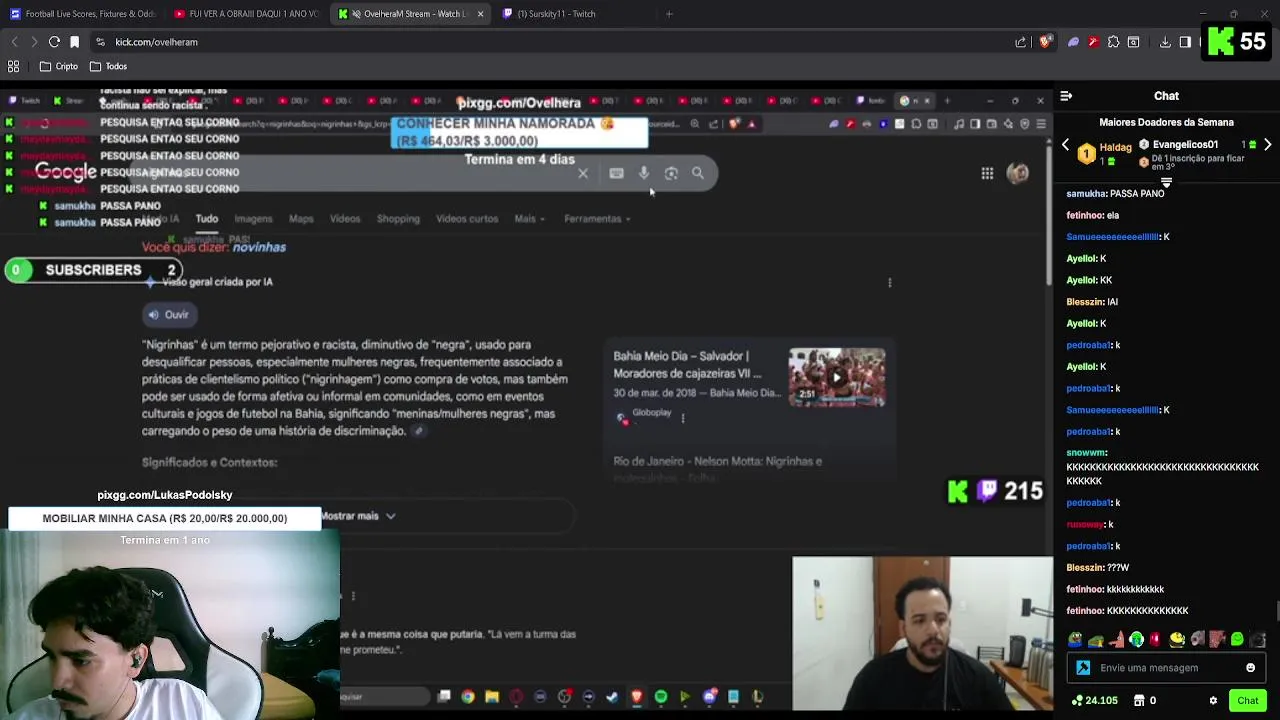Collapse chat using the top-left chat icon
The width and height of the screenshot is (1280, 720).
tap(1066, 96)
